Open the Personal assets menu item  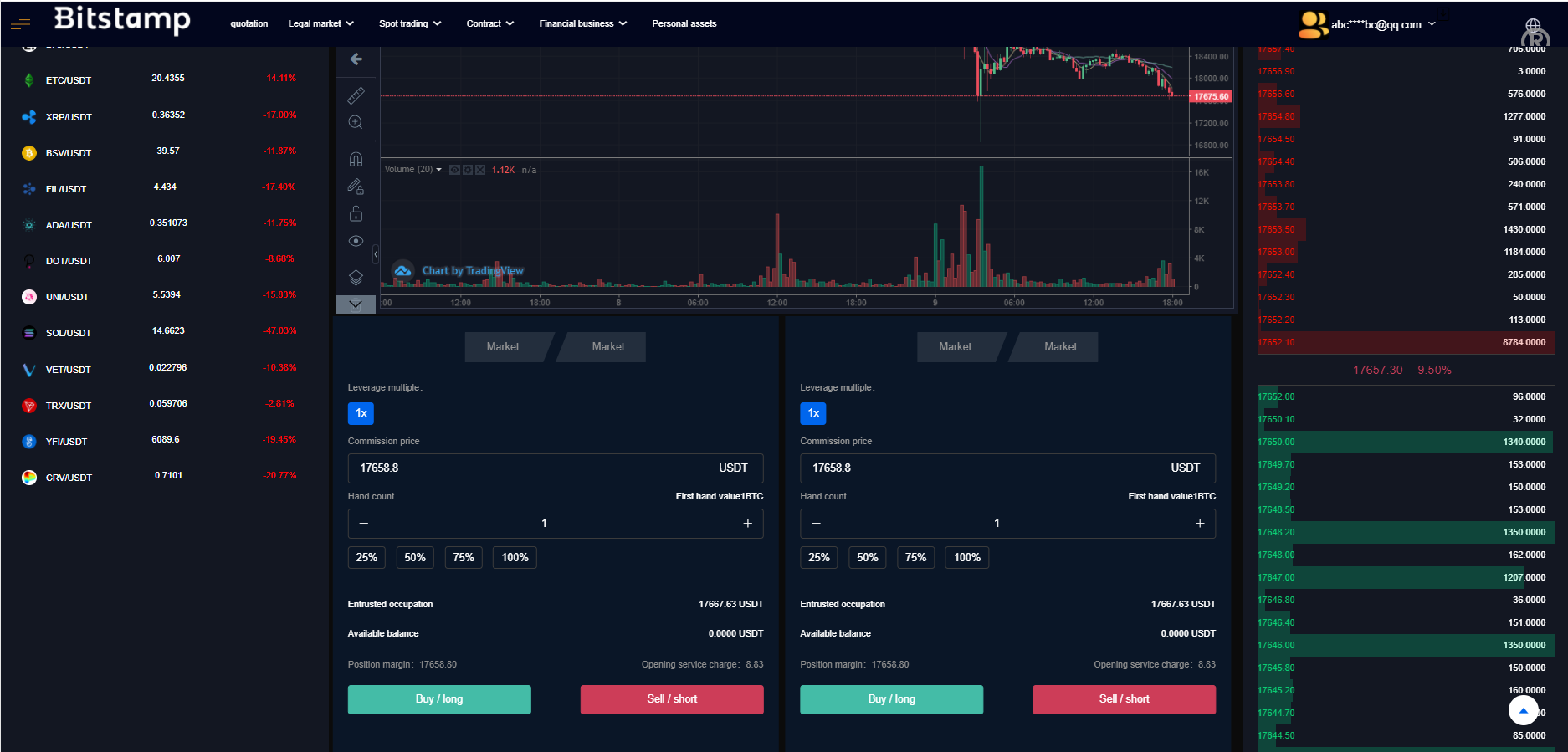pyautogui.click(x=684, y=23)
